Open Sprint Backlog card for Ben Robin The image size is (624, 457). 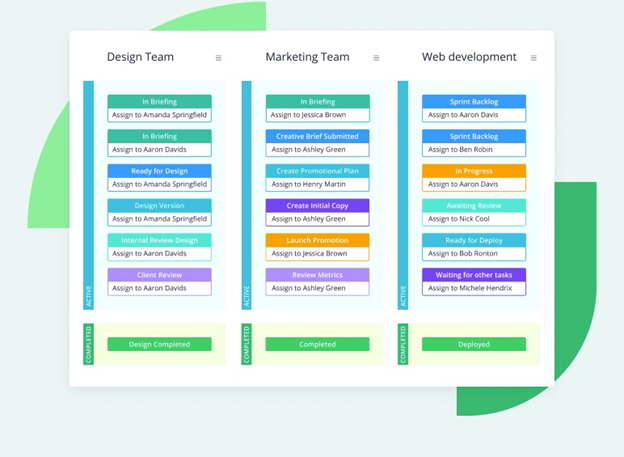[474, 143]
